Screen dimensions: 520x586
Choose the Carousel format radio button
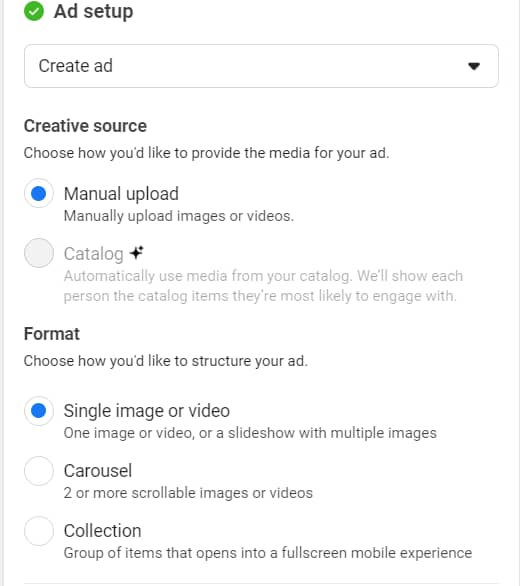pos(39,471)
